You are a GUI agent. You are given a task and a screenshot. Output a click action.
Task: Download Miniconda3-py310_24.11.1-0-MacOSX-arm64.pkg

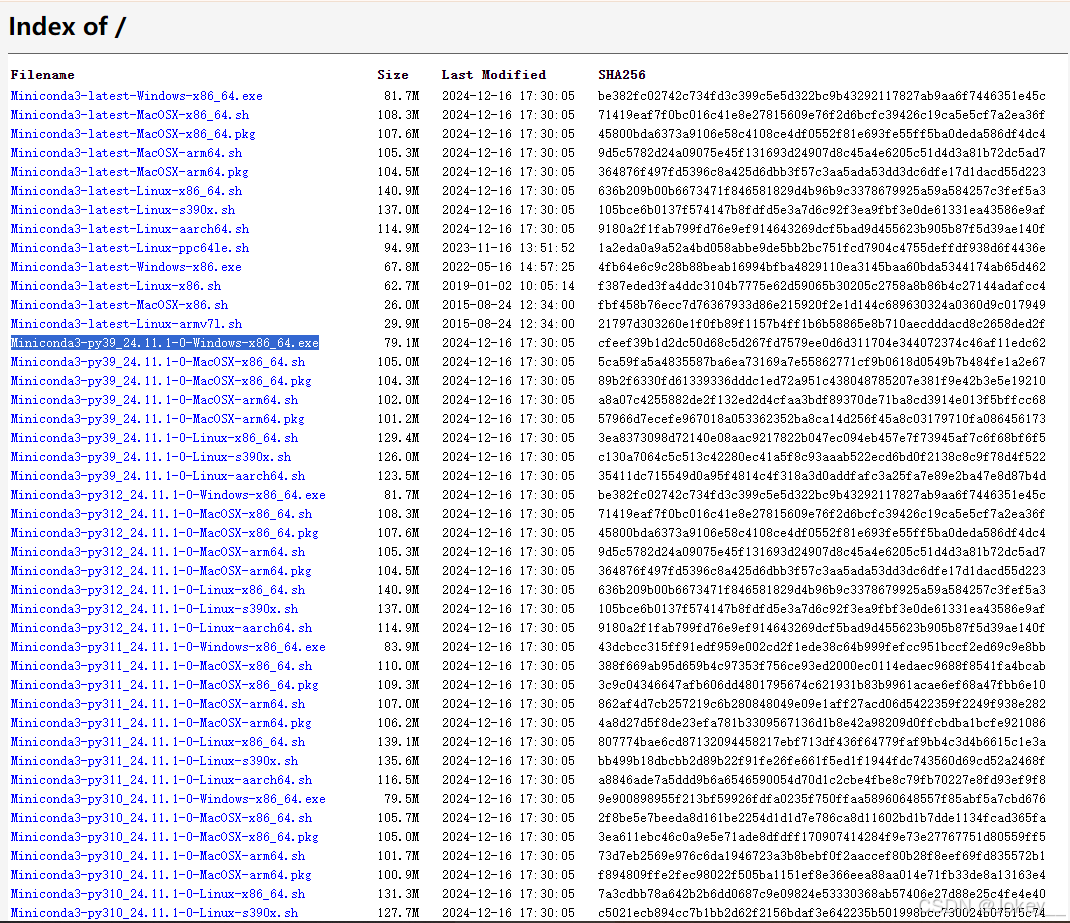click(161, 875)
